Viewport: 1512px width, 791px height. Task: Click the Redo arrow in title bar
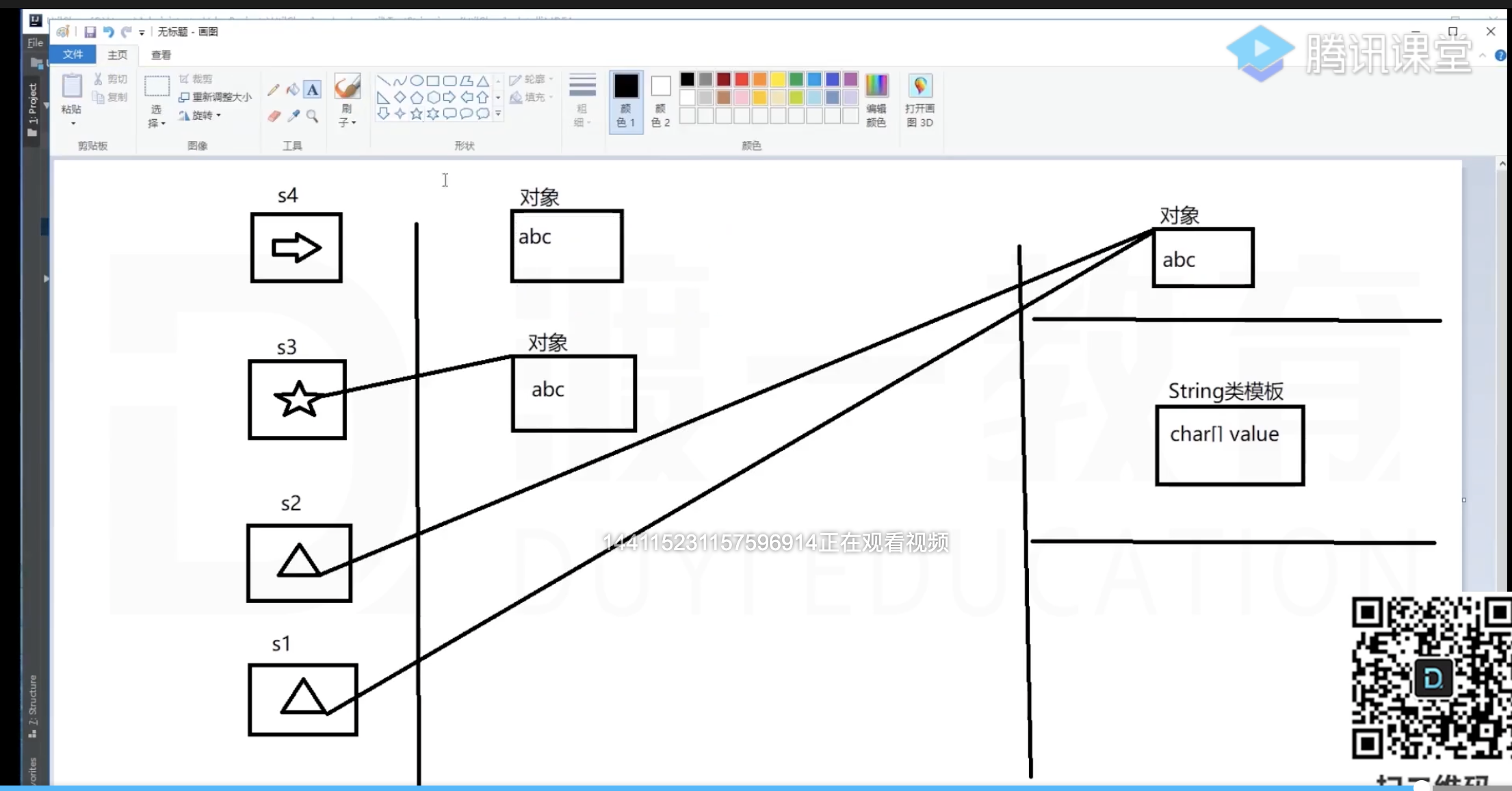(x=127, y=31)
